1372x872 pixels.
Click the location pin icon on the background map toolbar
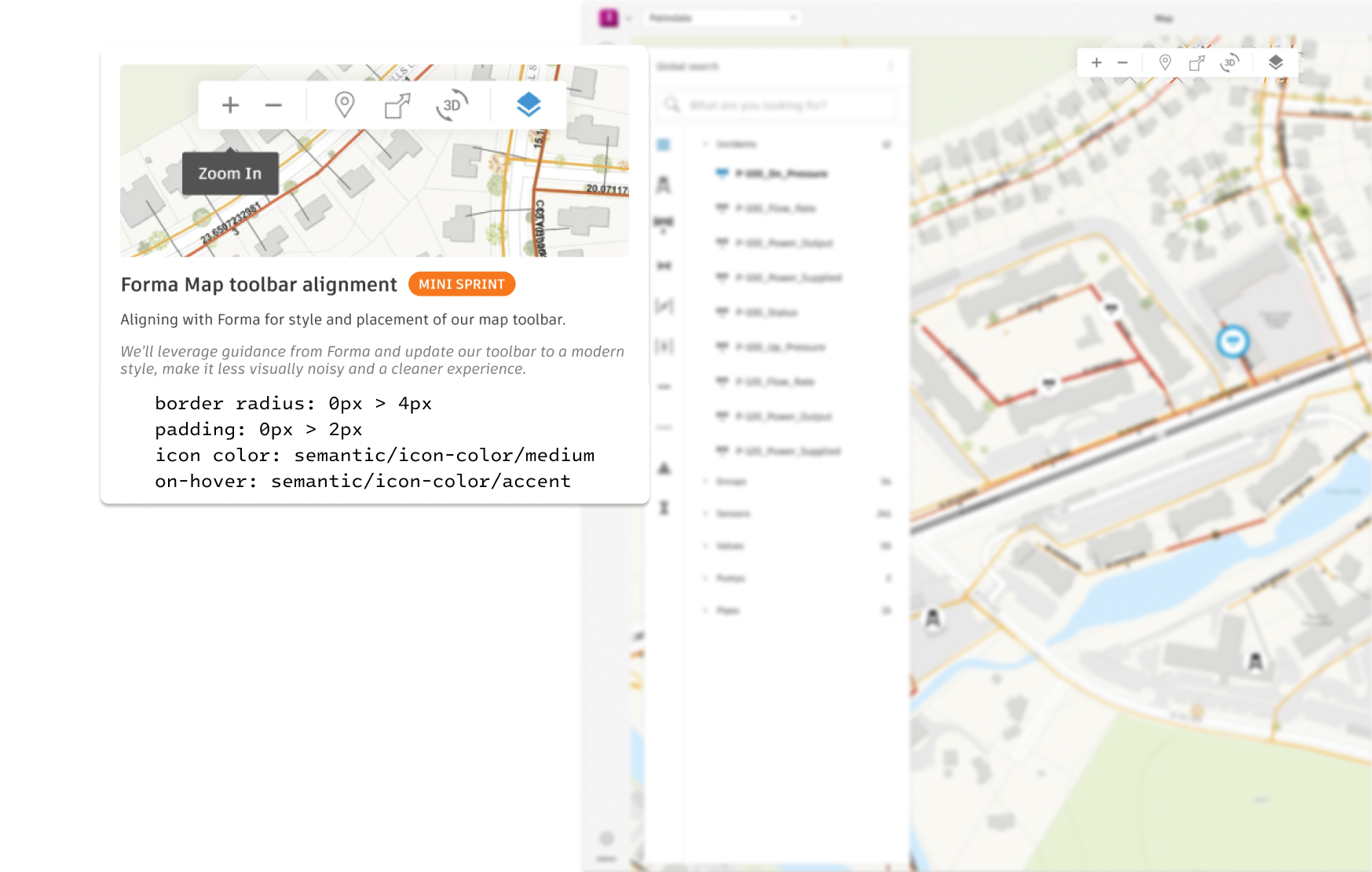(1165, 62)
